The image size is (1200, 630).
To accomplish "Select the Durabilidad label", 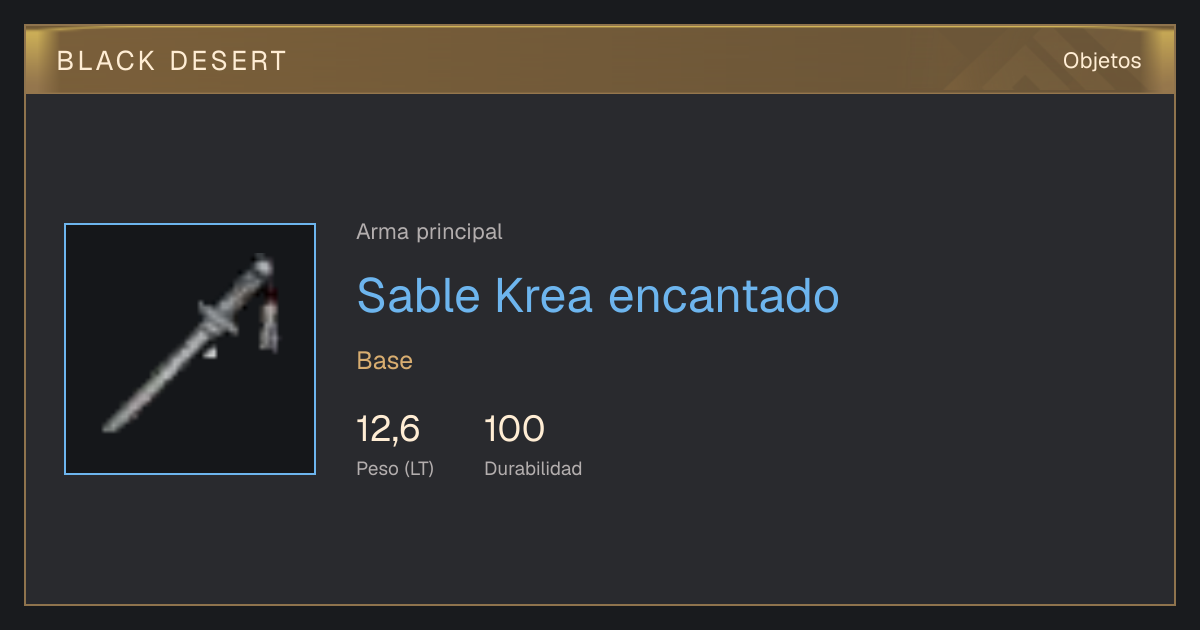I will point(533,468).
